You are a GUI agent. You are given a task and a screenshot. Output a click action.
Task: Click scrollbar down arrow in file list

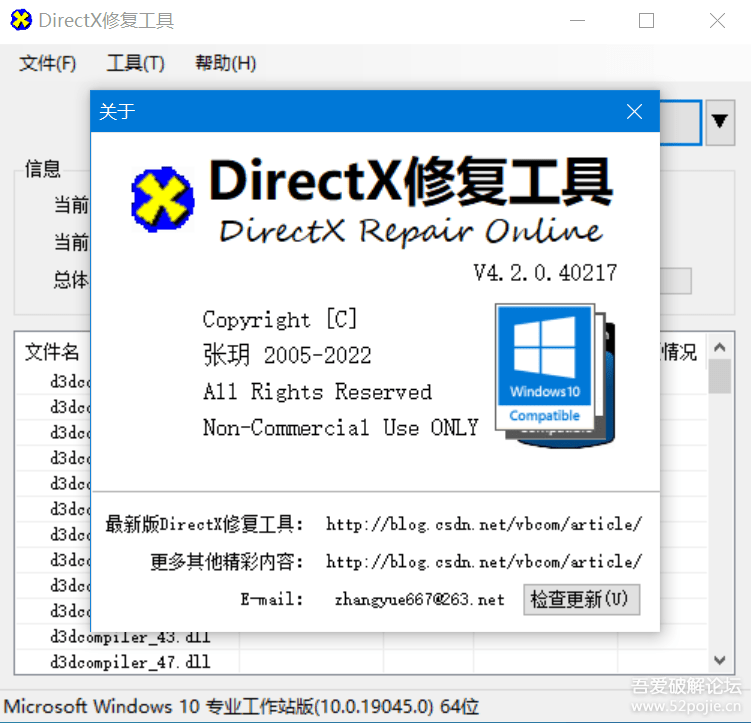pos(719,660)
